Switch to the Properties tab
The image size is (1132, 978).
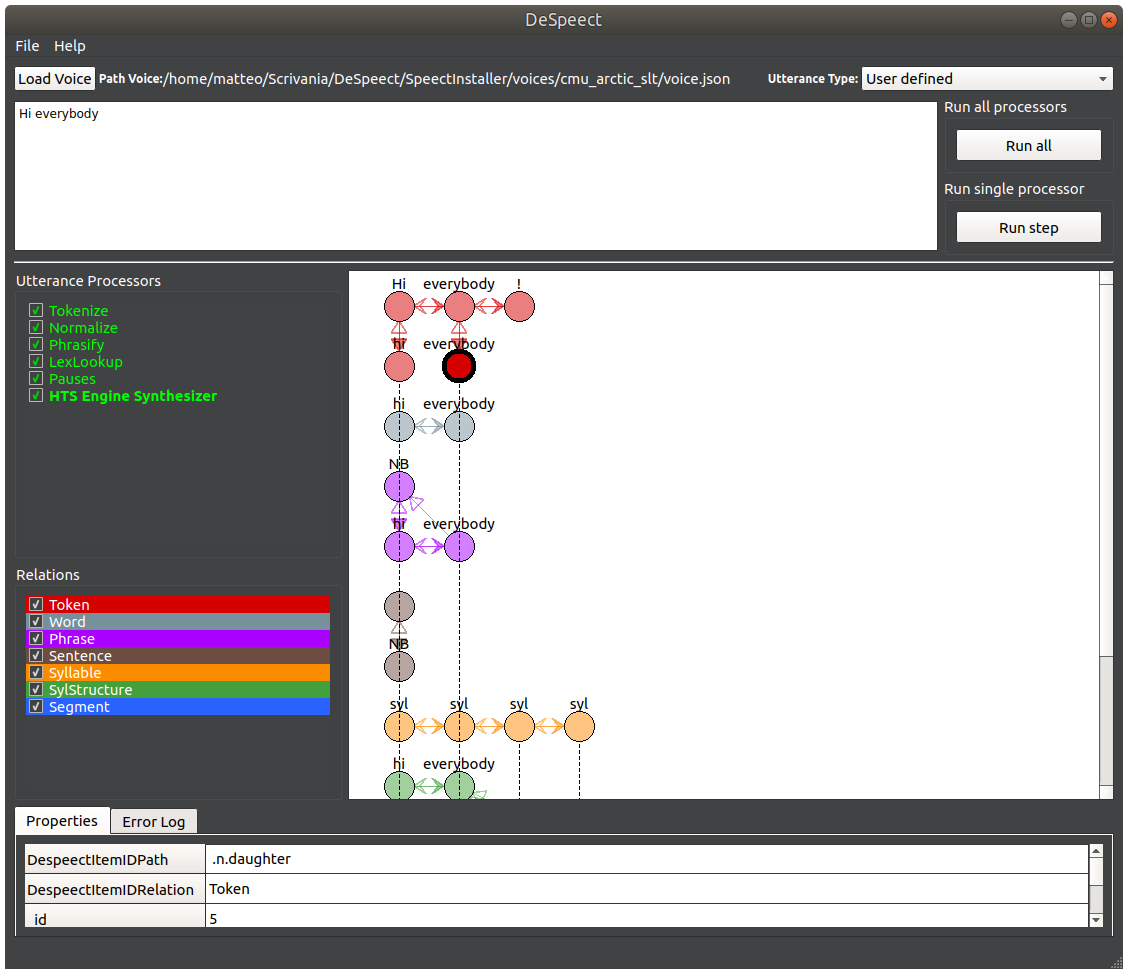[x=62, y=821]
